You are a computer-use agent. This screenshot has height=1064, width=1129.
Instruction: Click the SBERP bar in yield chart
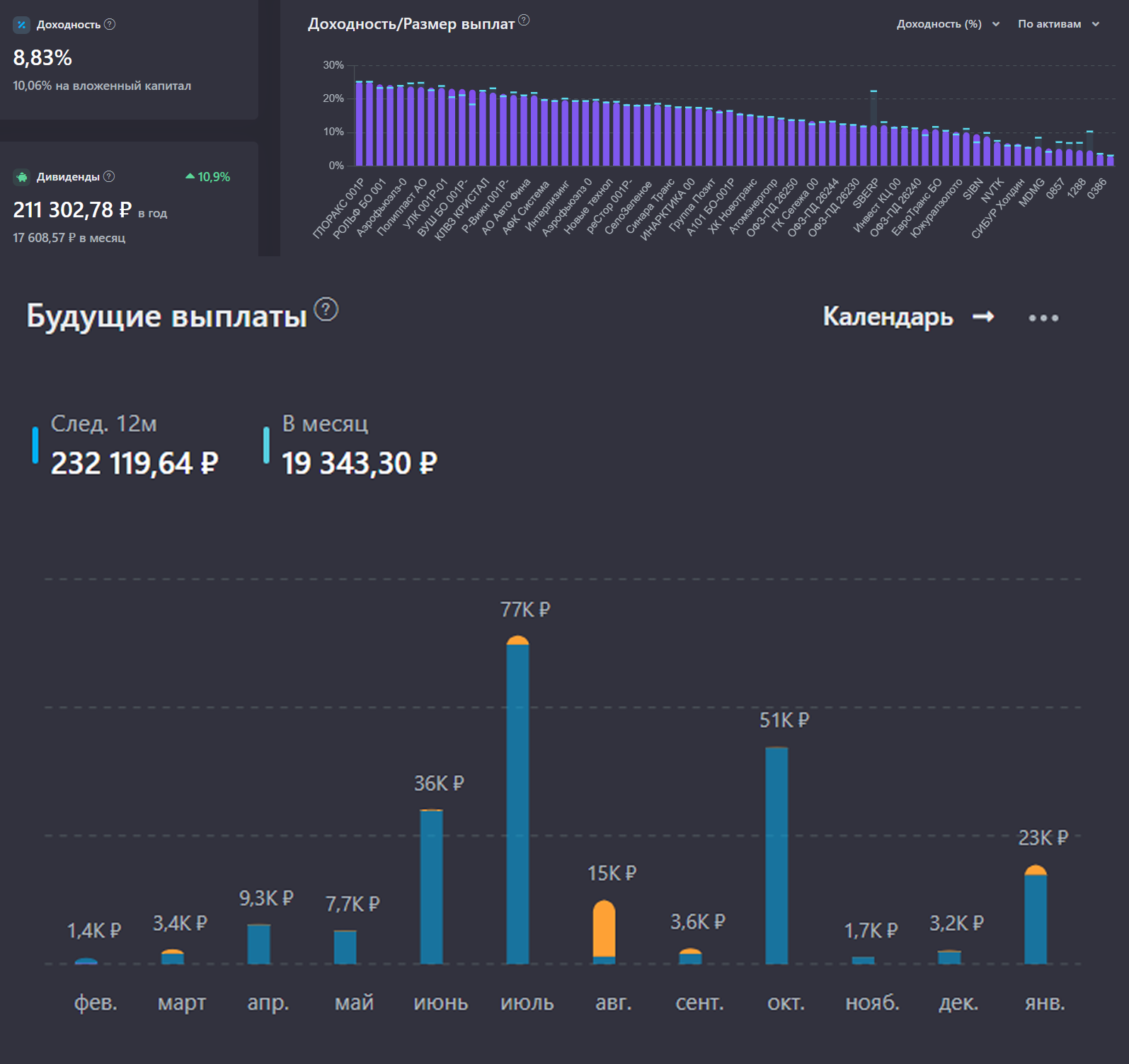[873, 144]
